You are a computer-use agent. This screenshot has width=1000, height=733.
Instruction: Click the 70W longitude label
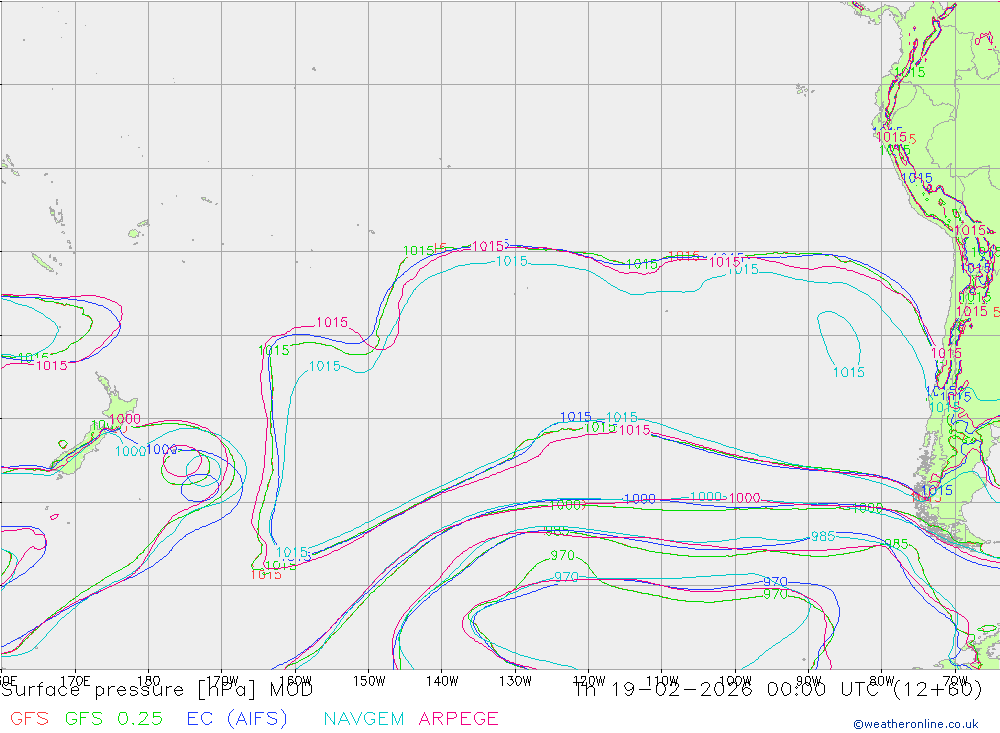pyautogui.click(x=955, y=681)
